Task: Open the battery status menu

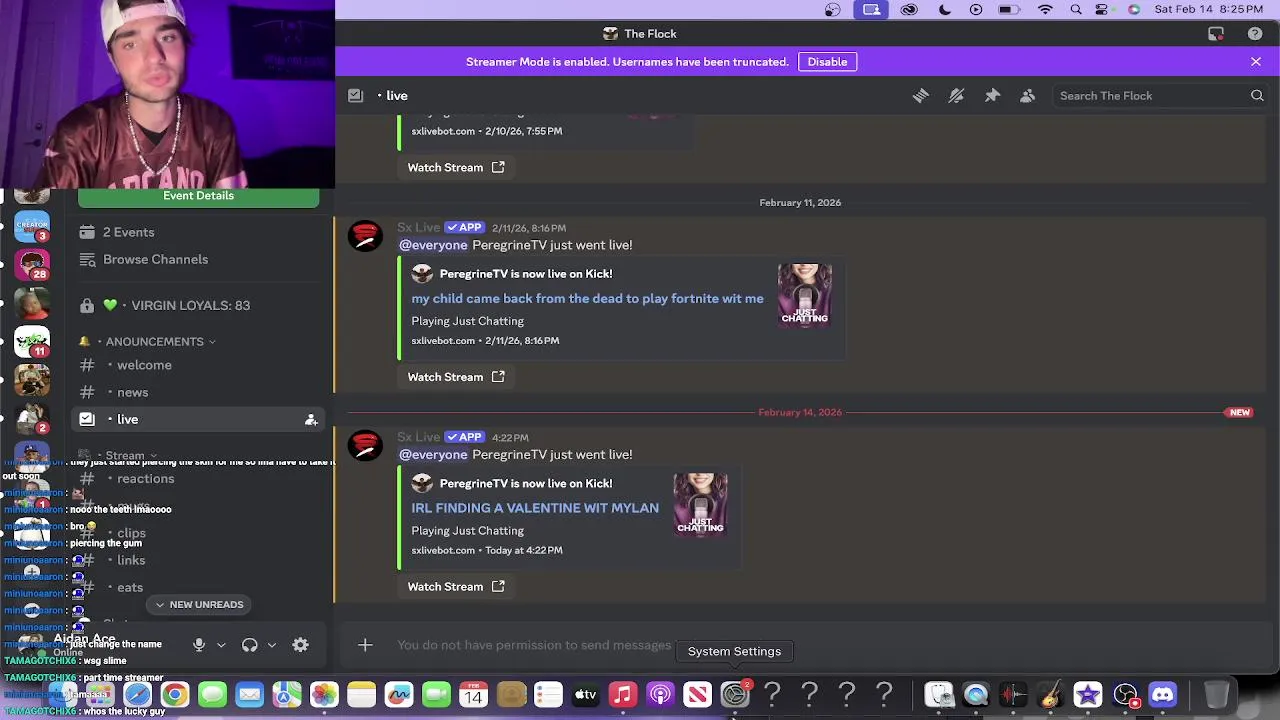Action: 1010,10
